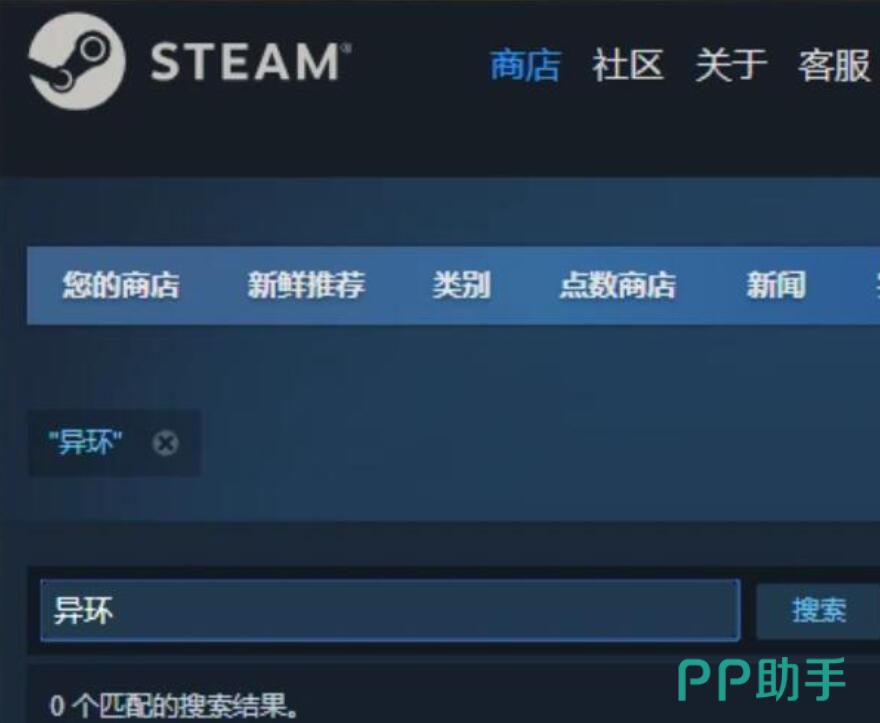Expand the 类别 categories menu

point(462,285)
